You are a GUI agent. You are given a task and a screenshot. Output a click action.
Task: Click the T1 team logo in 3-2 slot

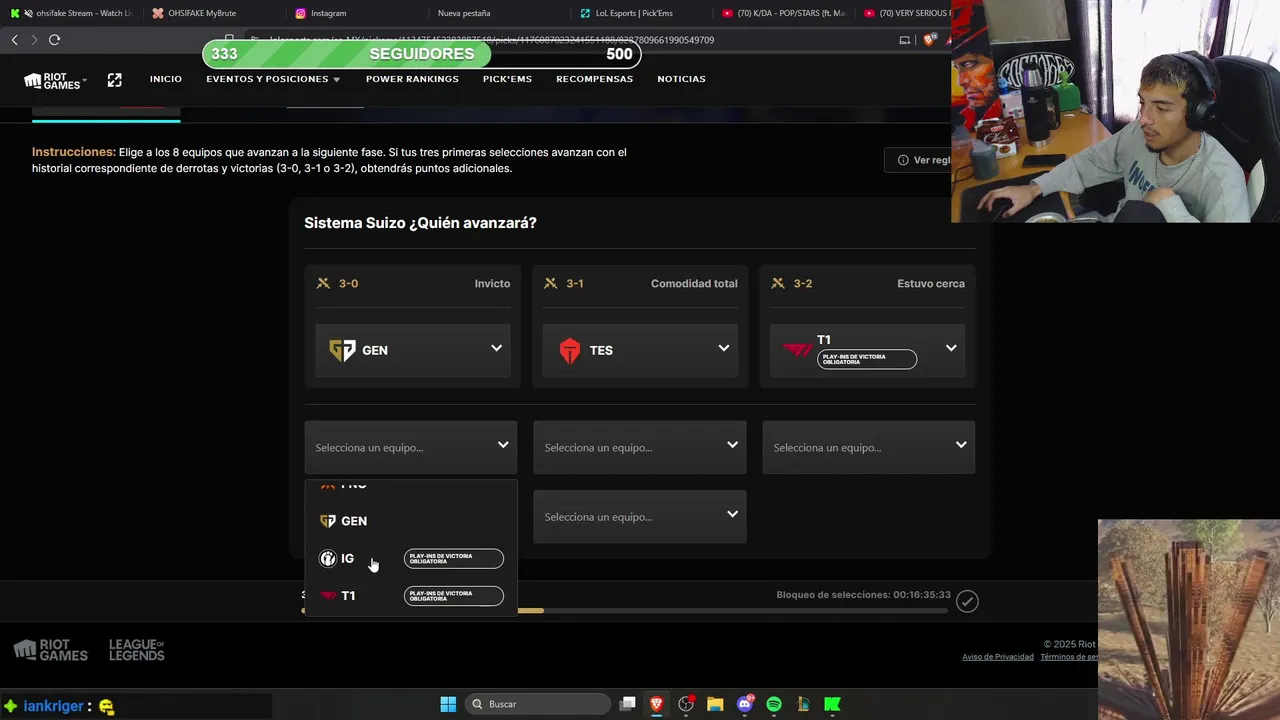[x=798, y=350]
